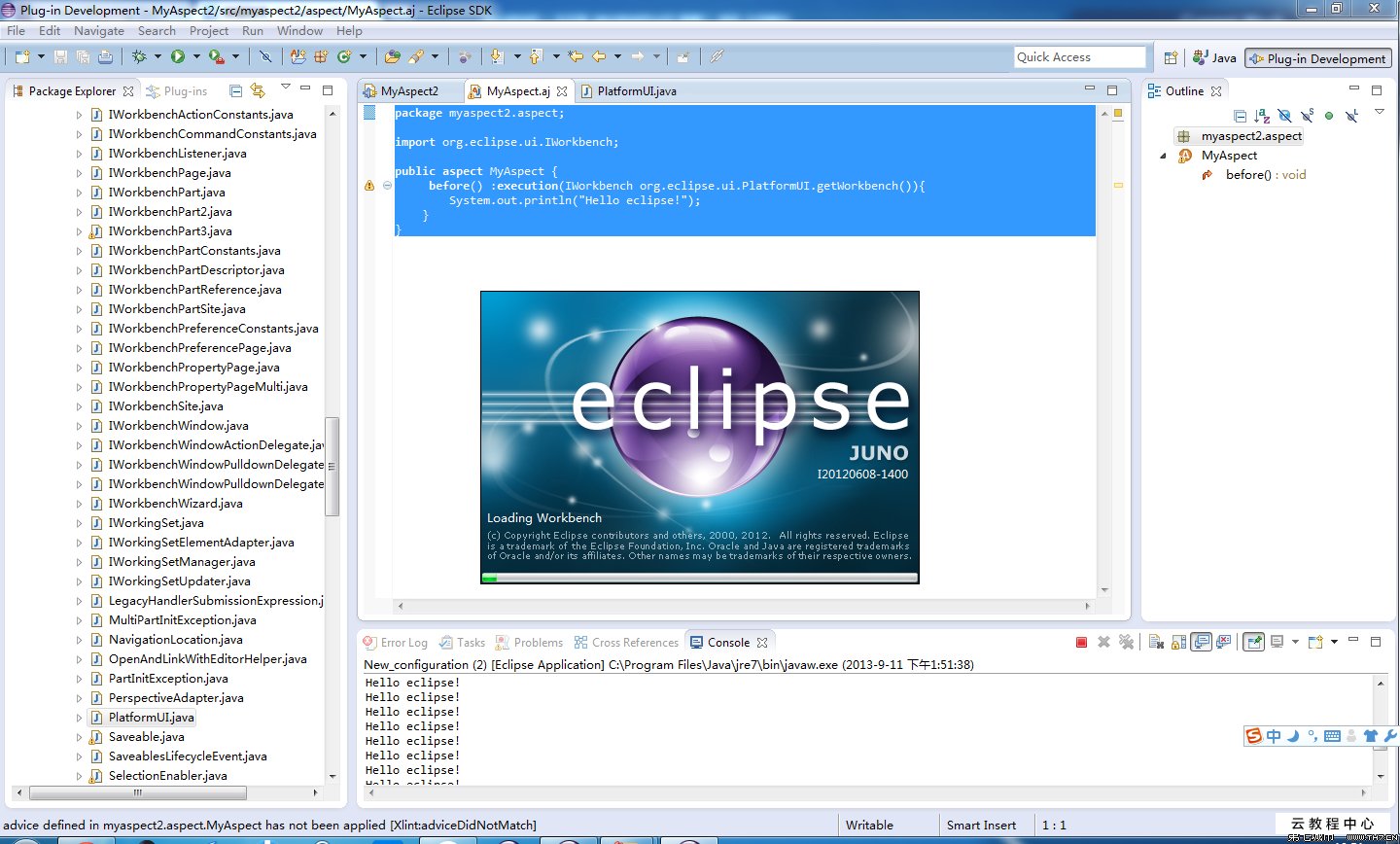Click the Print icon in the toolbar
The height and width of the screenshot is (844, 1400).
(x=105, y=56)
